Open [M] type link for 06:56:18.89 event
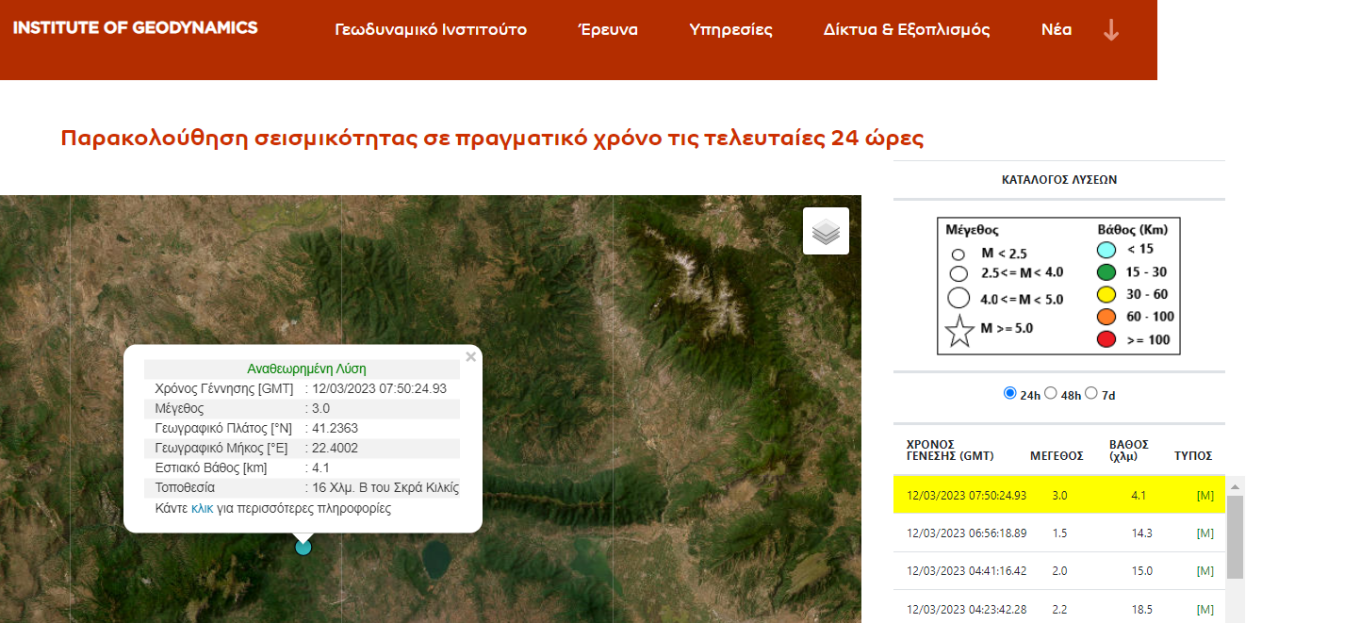 pos(1205,533)
